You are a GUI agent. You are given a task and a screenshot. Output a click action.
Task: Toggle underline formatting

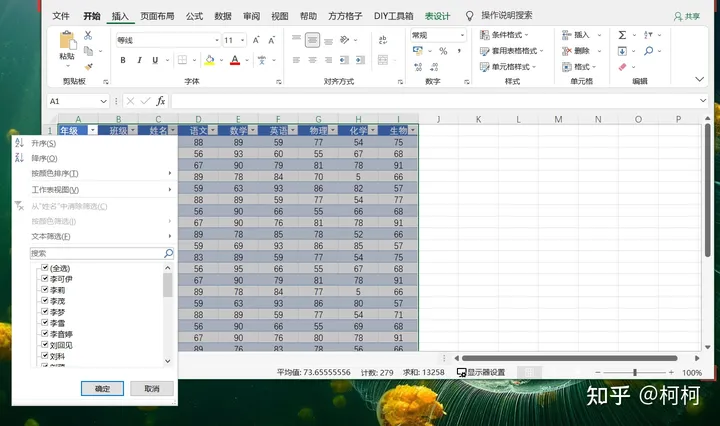[155, 60]
